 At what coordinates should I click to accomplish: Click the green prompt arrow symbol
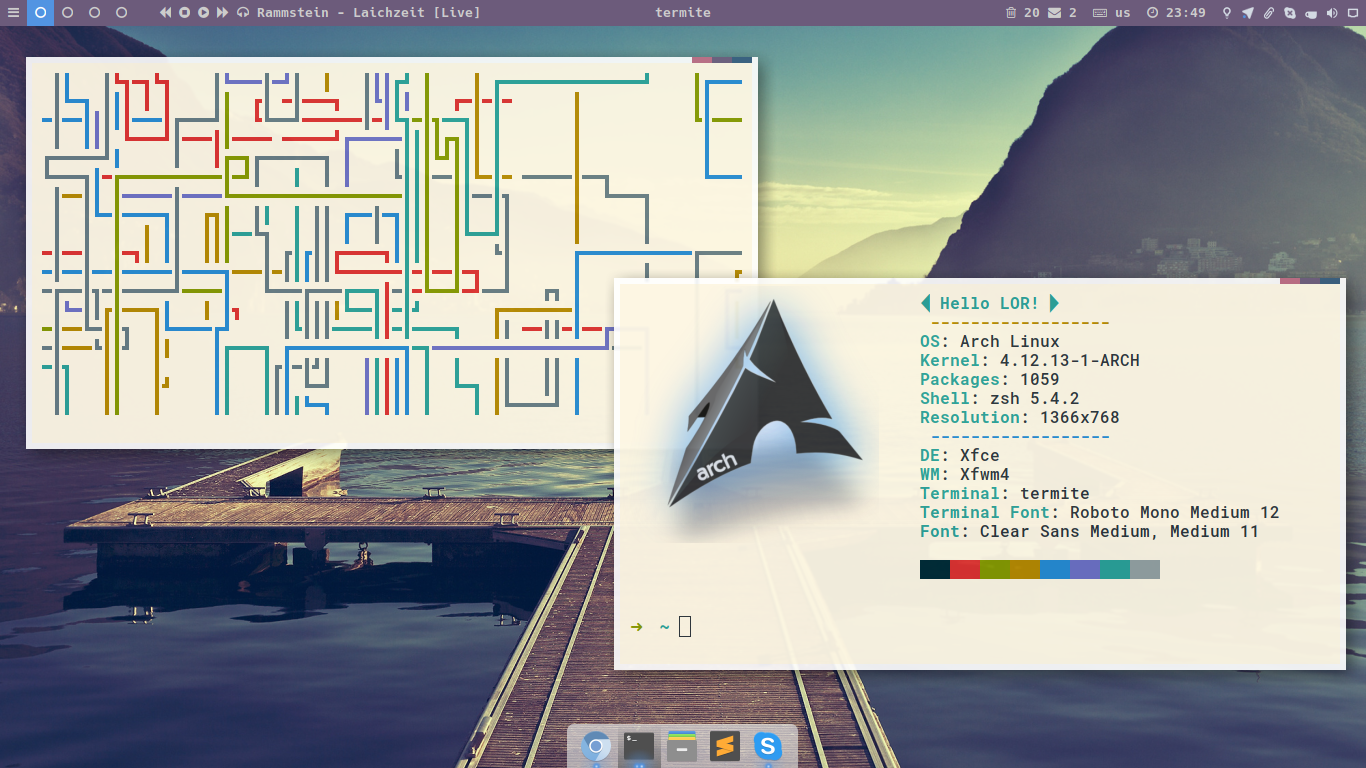[x=636, y=627]
